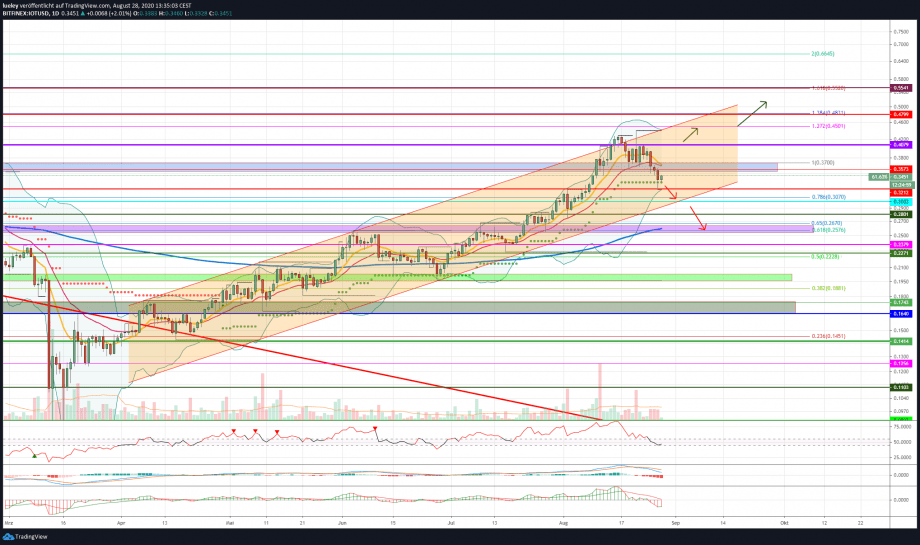Viewport: 920px width, 545px height.
Task: Click the 0.786(0.3070) Fibonacci level label
Action: 828,197
